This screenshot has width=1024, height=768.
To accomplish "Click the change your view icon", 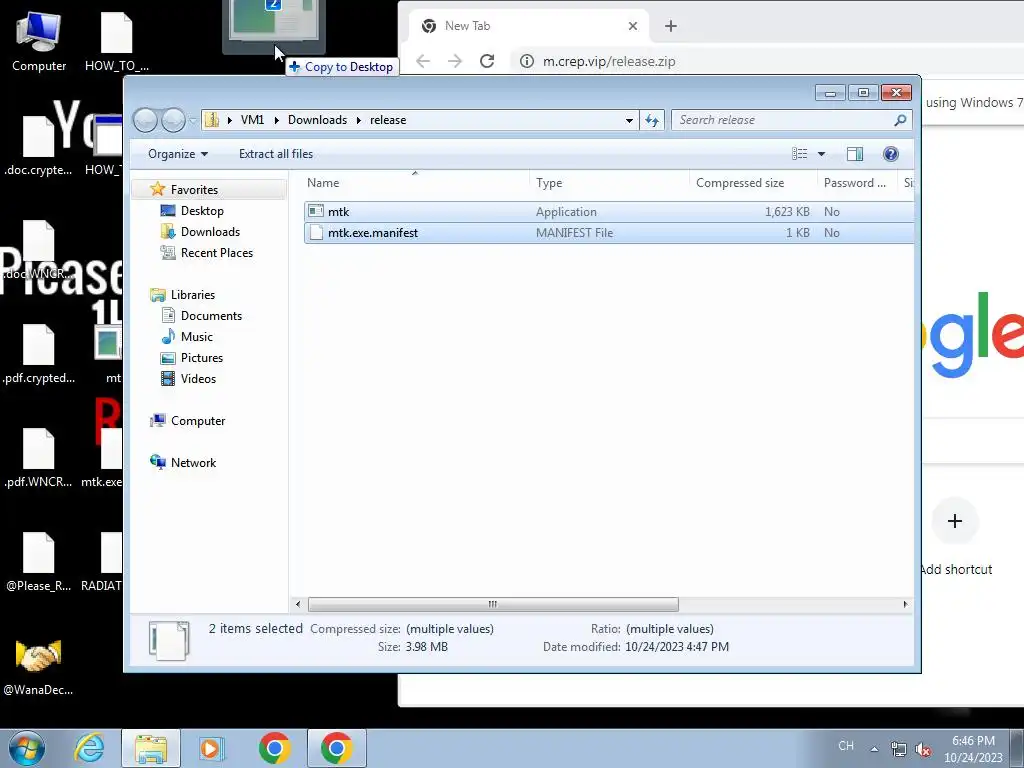I will point(799,154).
